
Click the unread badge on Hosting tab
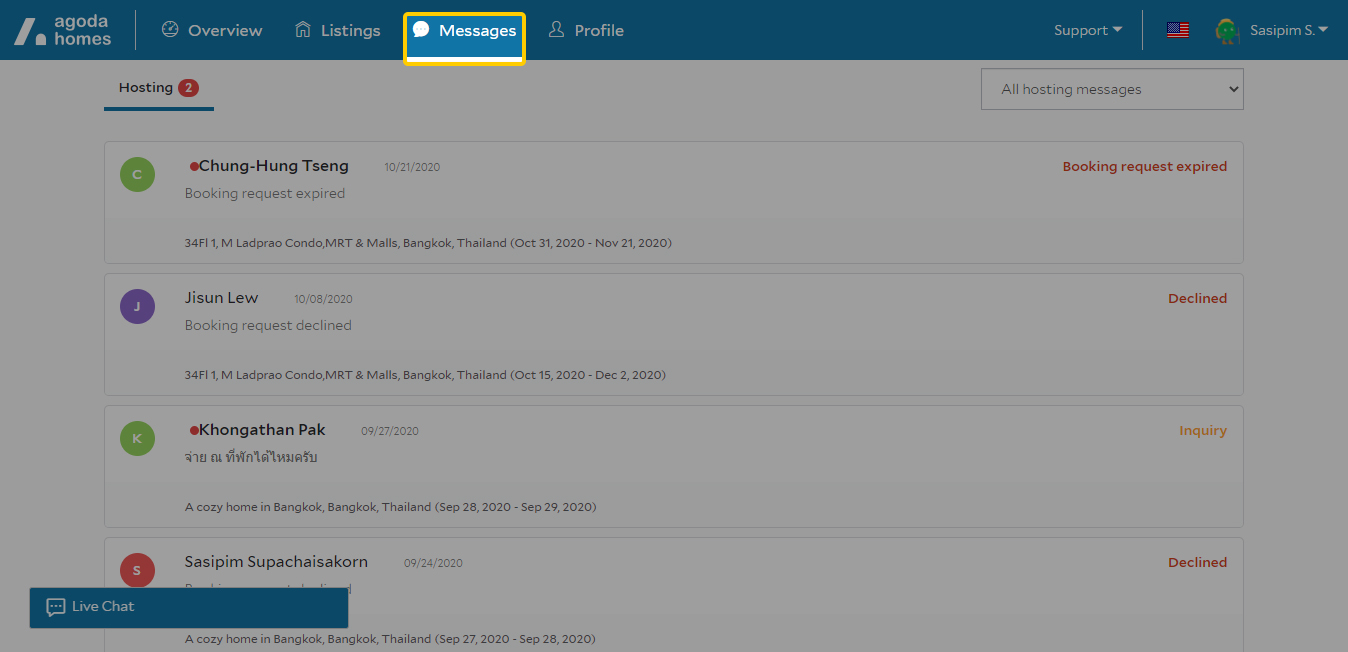pos(188,88)
